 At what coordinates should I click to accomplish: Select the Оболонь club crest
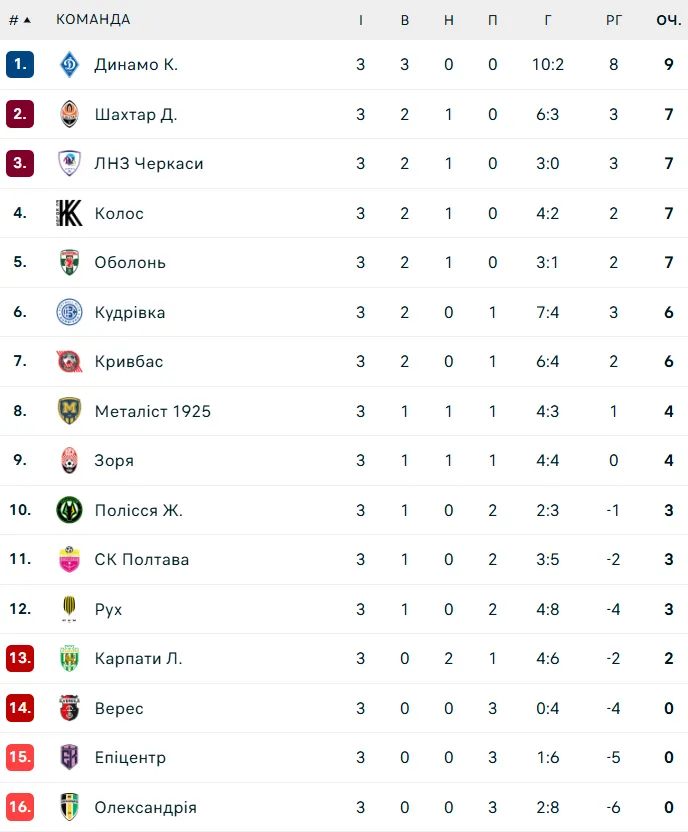pos(69,262)
